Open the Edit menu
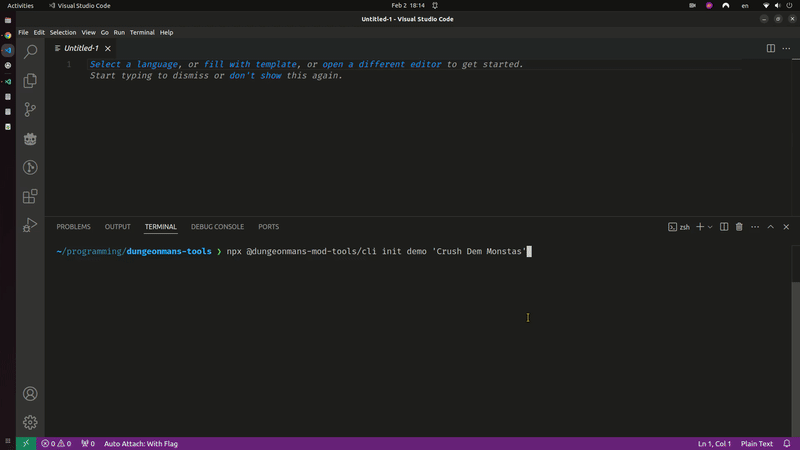Screen dimensions: 800x450 coord(39,32)
